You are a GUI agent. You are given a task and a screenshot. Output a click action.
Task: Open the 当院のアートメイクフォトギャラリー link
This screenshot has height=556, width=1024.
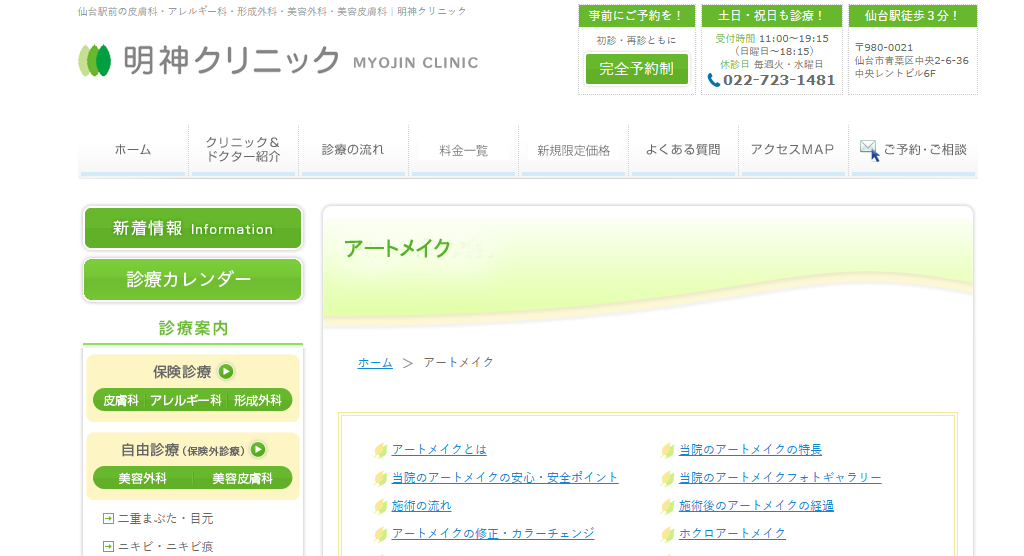coord(780,478)
